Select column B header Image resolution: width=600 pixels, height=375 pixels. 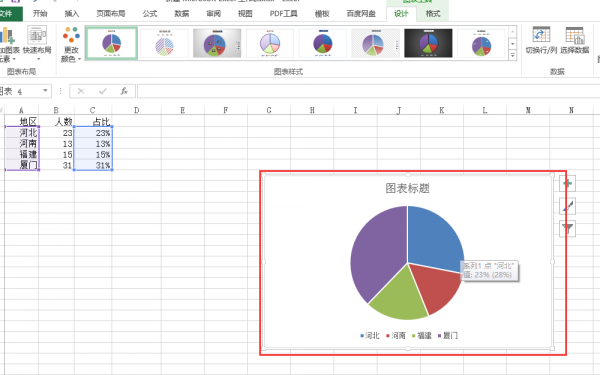tap(56, 110)
